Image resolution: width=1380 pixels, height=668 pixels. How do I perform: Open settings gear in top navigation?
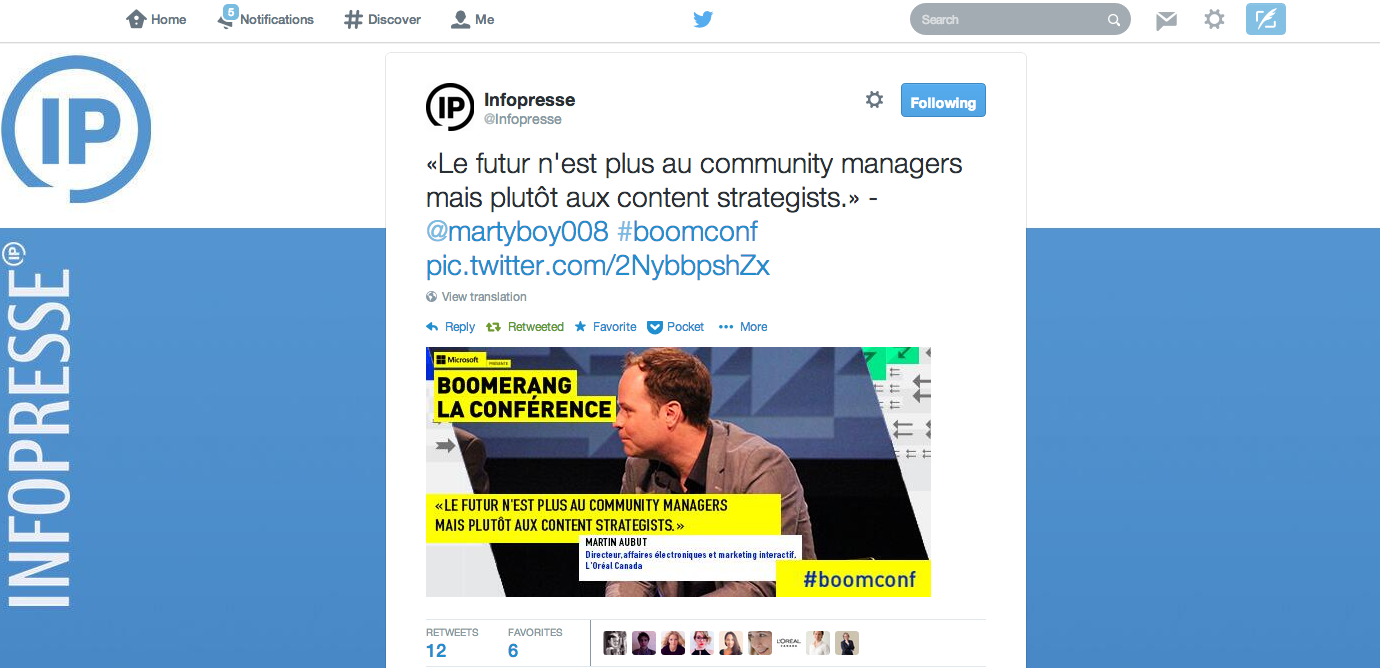1214,19
